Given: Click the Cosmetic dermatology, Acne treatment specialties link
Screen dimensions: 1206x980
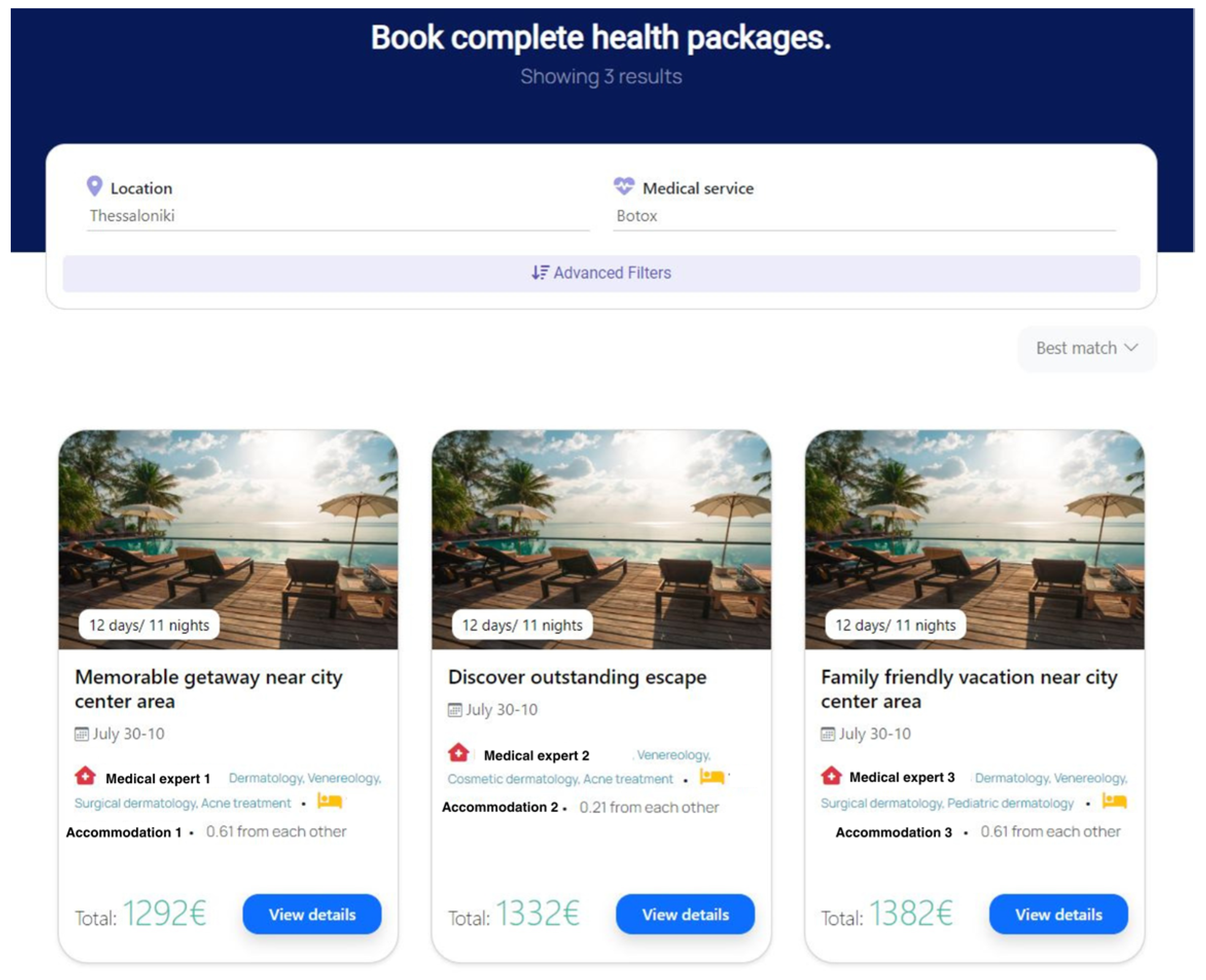Looking at the screenshot, I should tap(560, 779).
